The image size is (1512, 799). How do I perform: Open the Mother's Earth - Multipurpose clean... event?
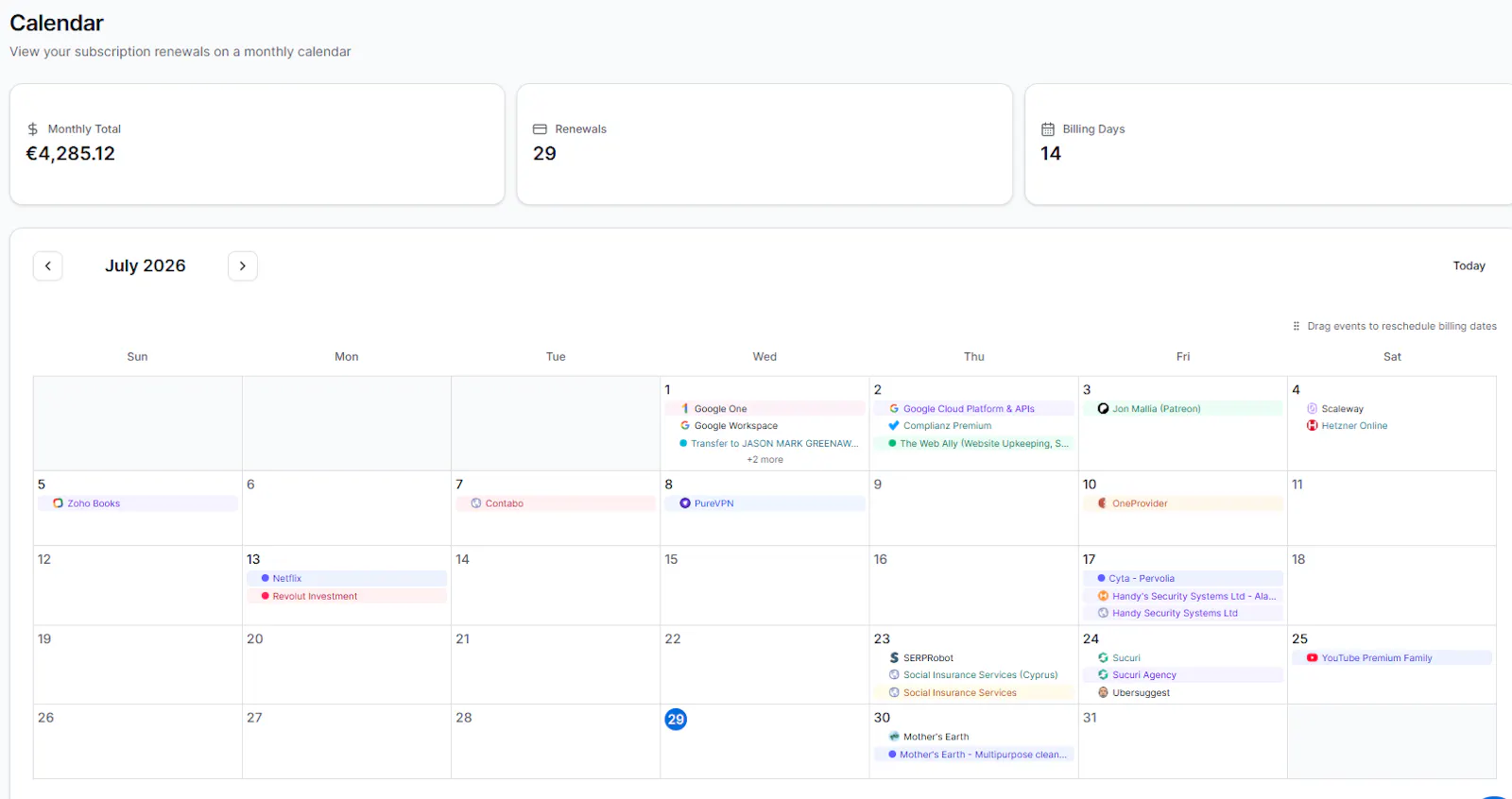click(974, 755)
